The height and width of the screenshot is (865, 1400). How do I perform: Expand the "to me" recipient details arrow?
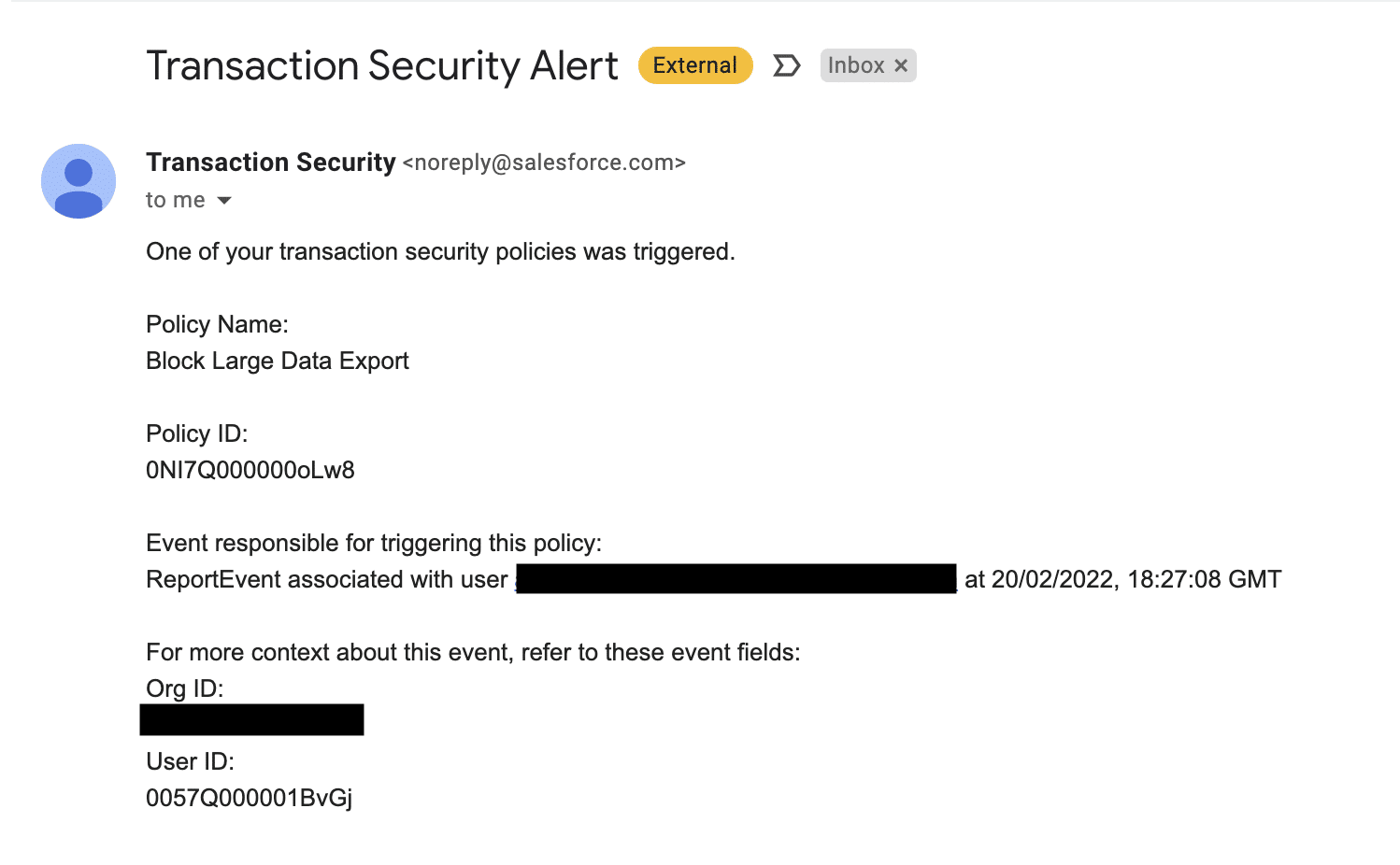pyautogui.click(x=224, y=201)
